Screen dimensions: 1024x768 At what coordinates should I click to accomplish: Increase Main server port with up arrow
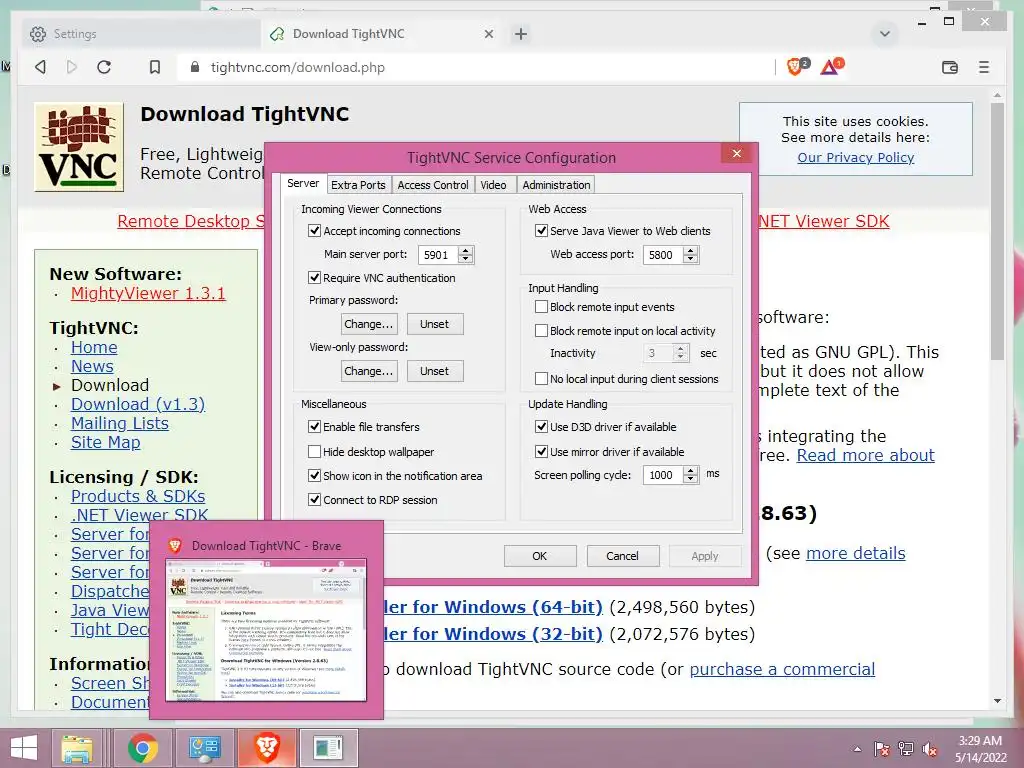click(466, 250)
